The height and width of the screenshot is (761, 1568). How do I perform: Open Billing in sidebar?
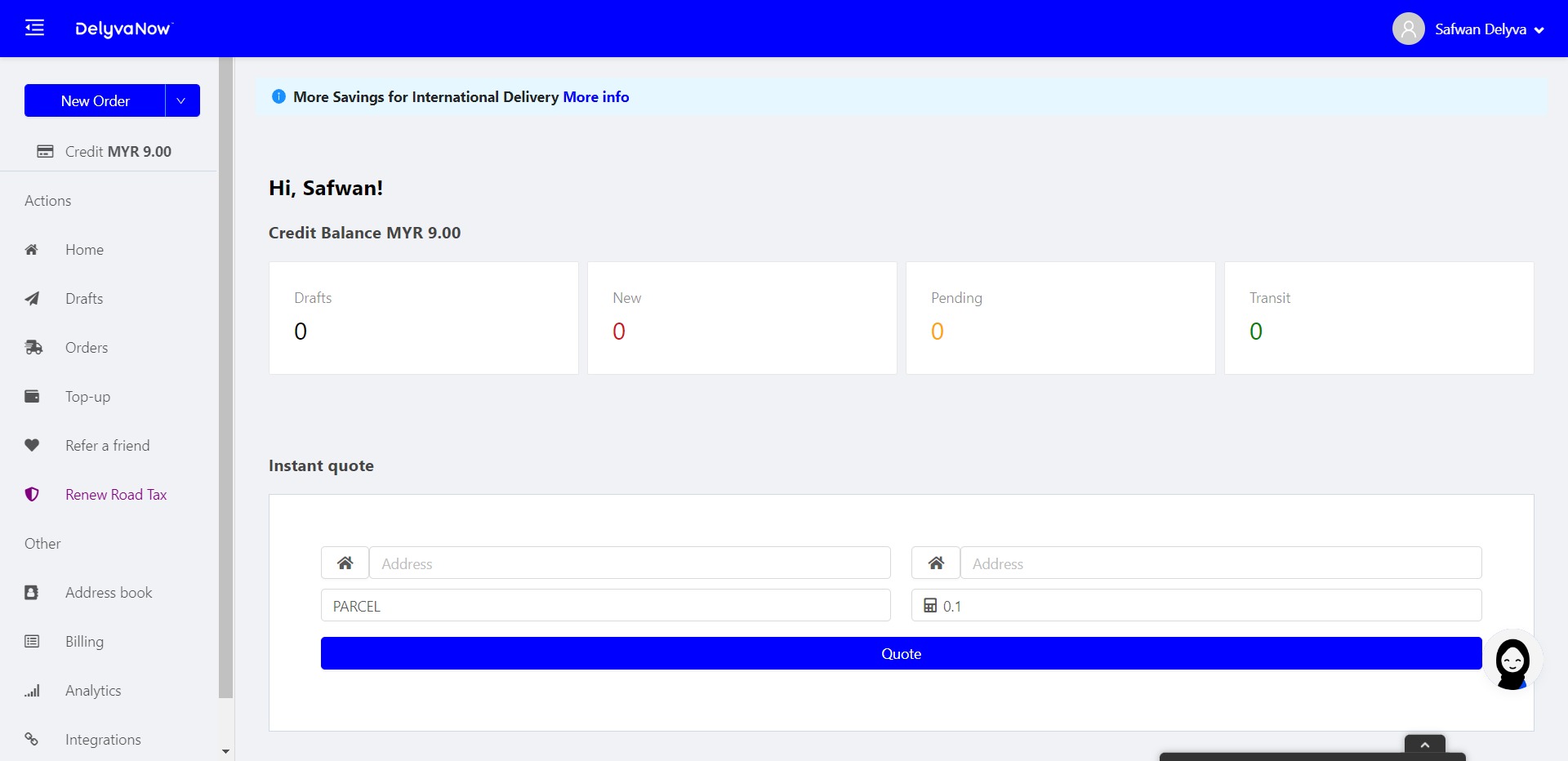[x=84, y=641]
